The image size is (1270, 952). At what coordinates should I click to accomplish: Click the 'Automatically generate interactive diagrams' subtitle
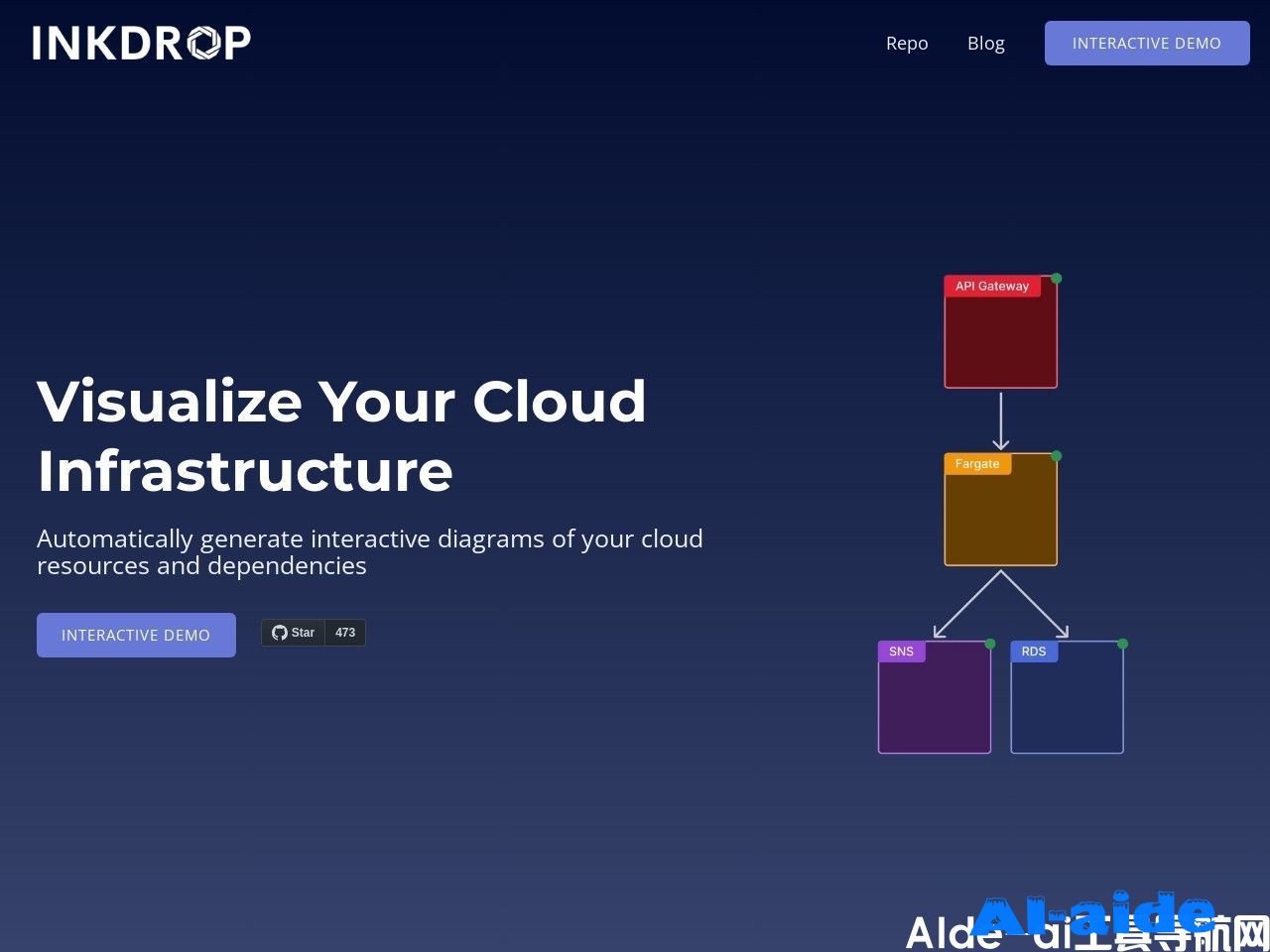(370, 552)
